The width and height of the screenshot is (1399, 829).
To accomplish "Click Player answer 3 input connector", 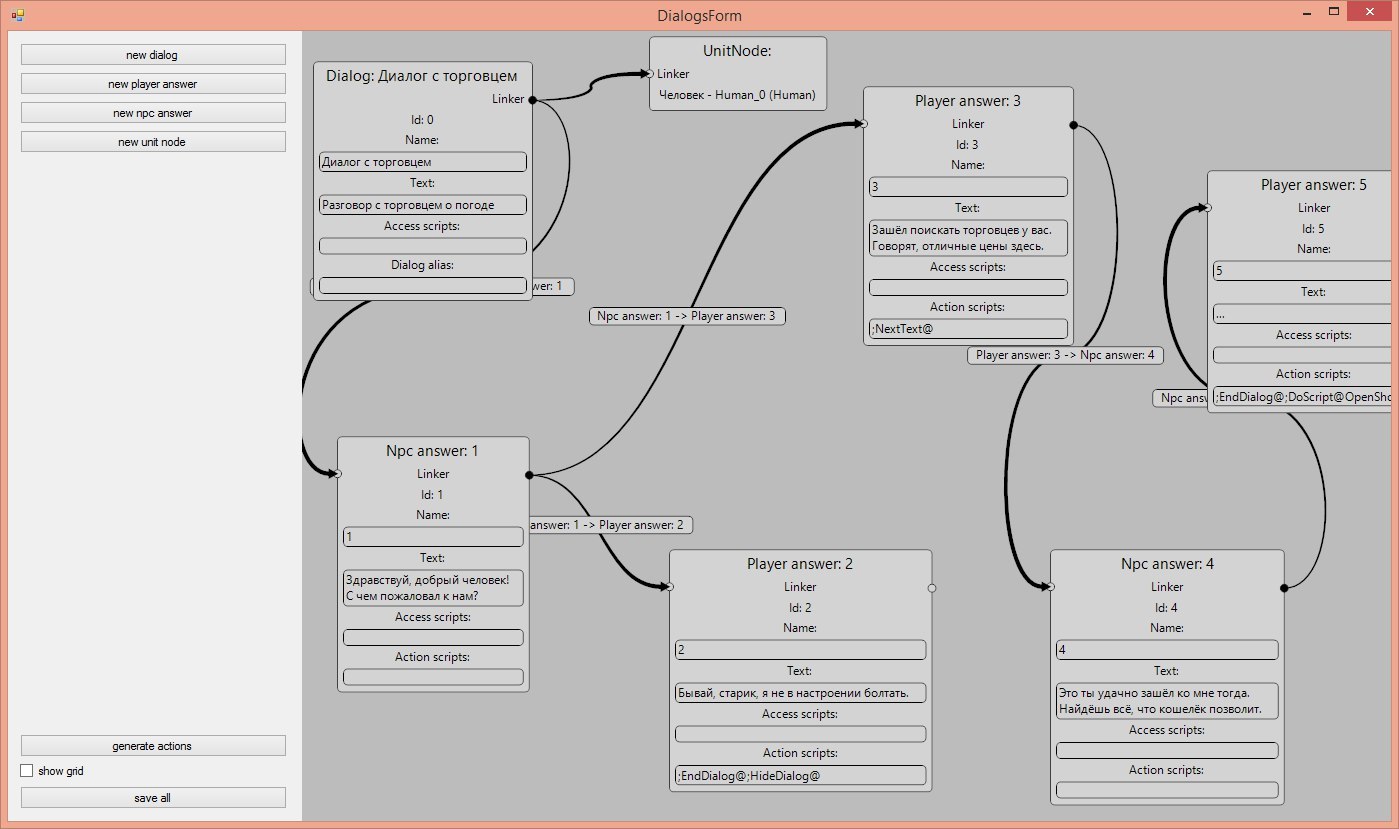I will click(x=864, y=124).
